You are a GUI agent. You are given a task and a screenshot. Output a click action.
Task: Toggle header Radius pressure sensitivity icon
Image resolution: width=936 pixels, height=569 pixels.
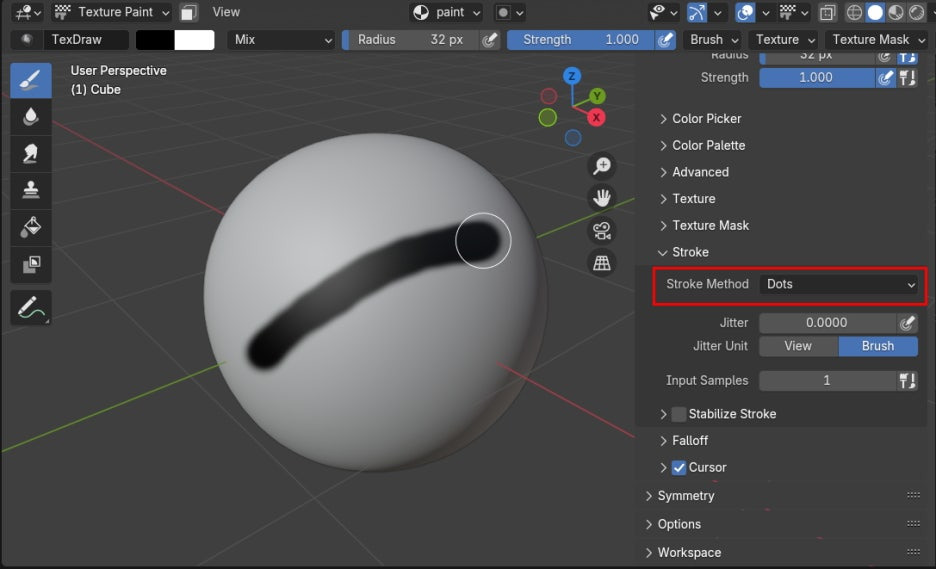click(490, 39)
